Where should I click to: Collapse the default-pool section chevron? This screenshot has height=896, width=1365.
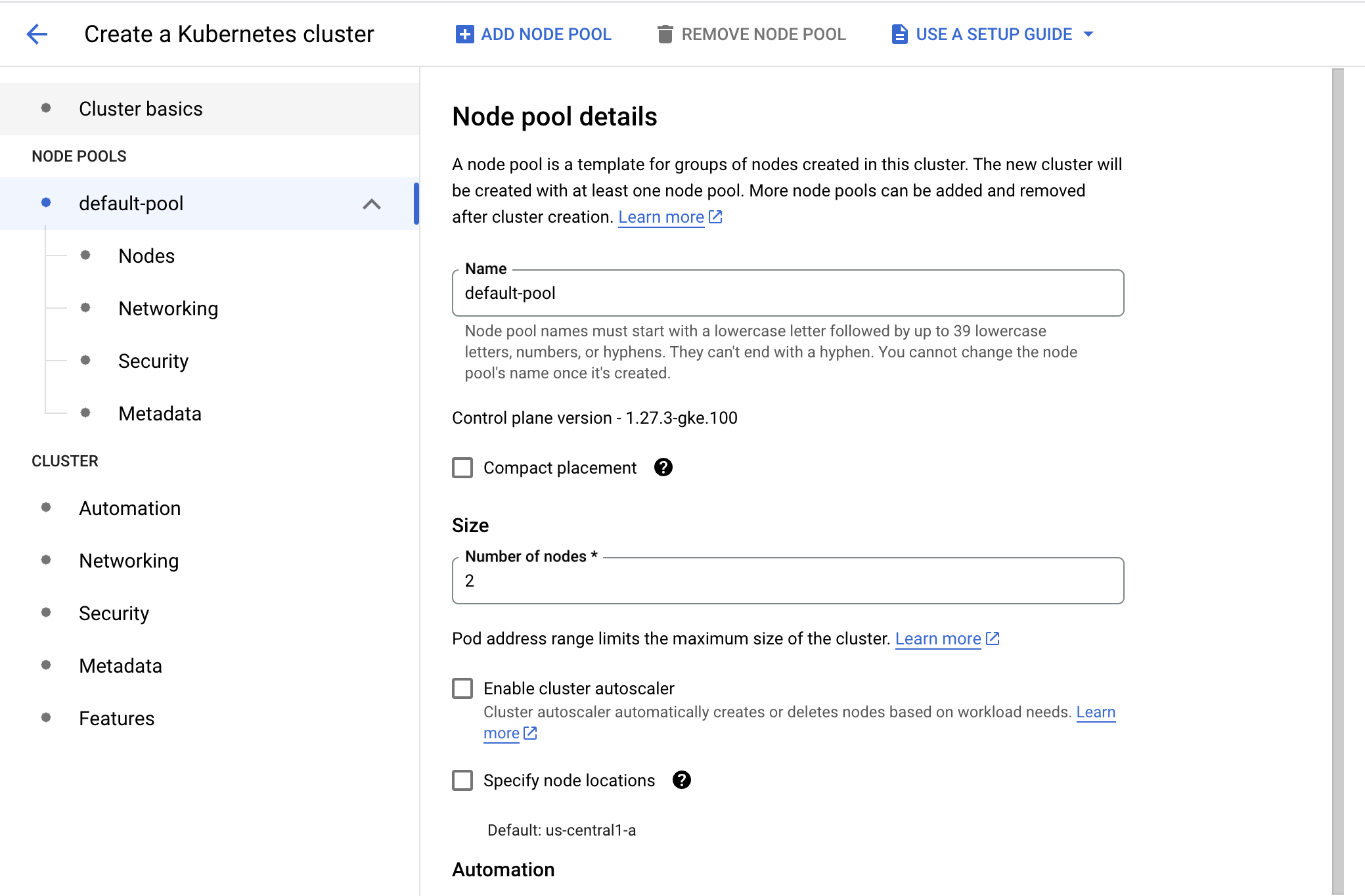pos(372,204)
